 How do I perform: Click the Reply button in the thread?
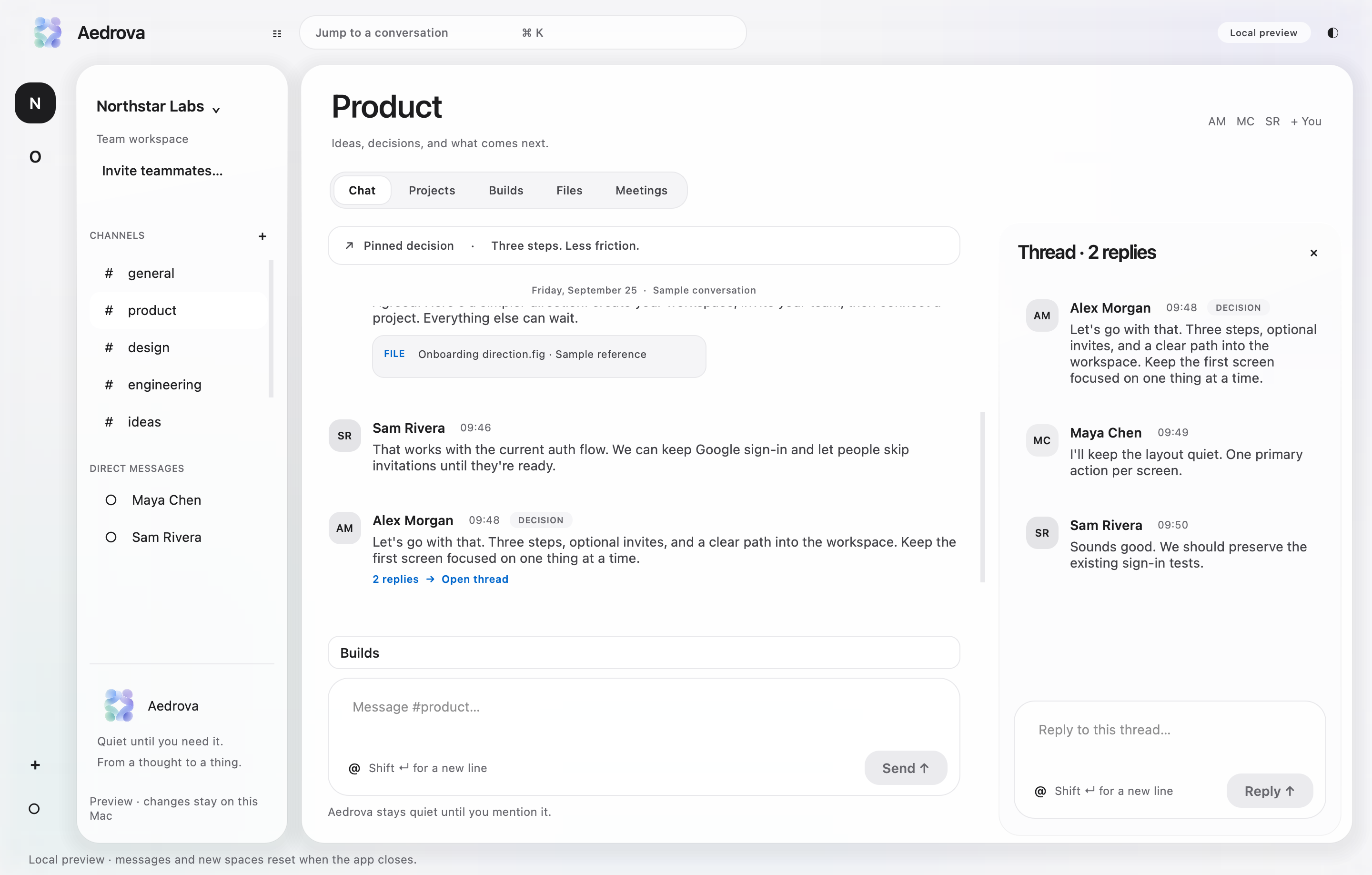[1270, 791]
